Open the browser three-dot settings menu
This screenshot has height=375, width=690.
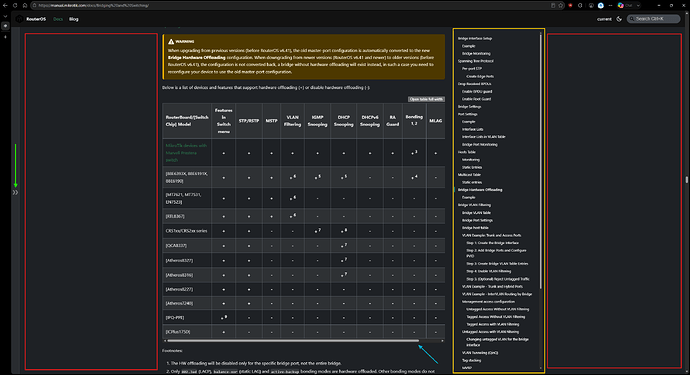click(x=610, y=5)
